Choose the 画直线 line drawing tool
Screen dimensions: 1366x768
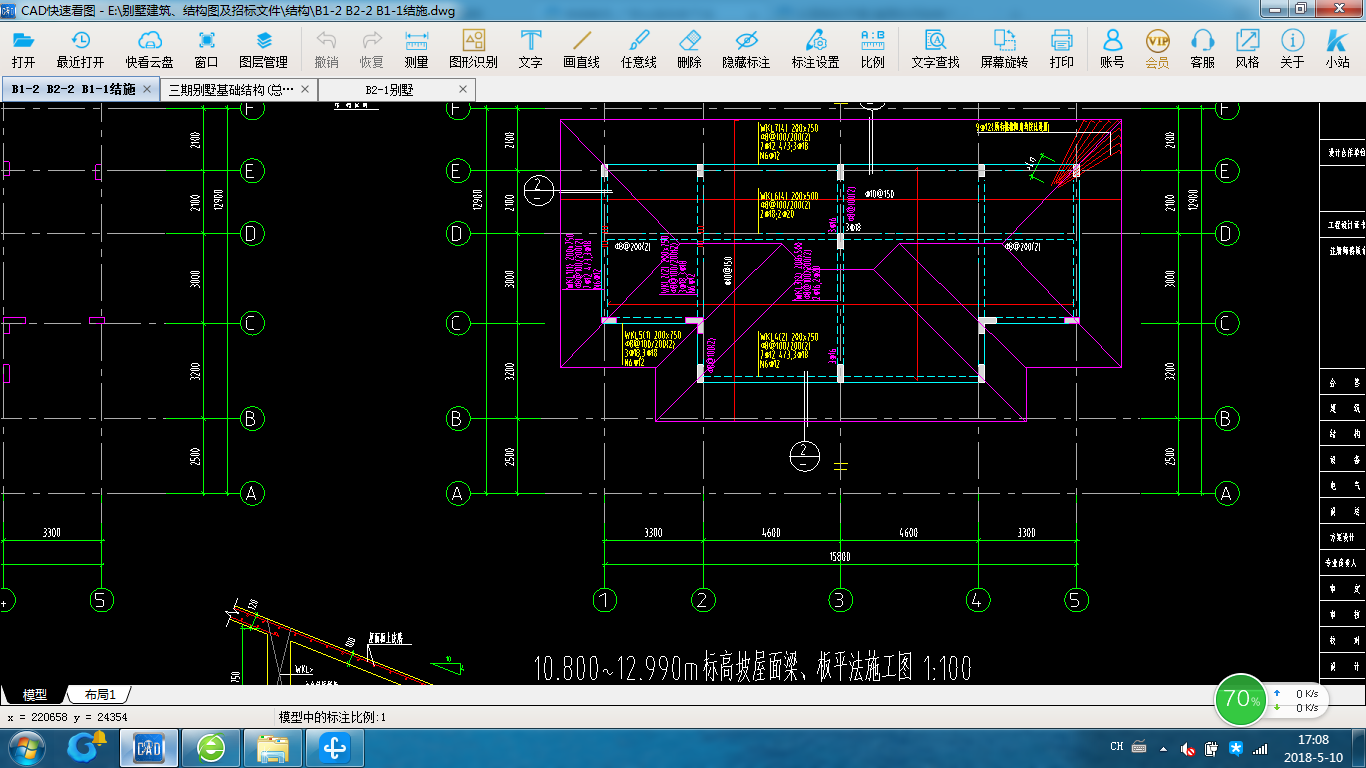click(581, 49)
